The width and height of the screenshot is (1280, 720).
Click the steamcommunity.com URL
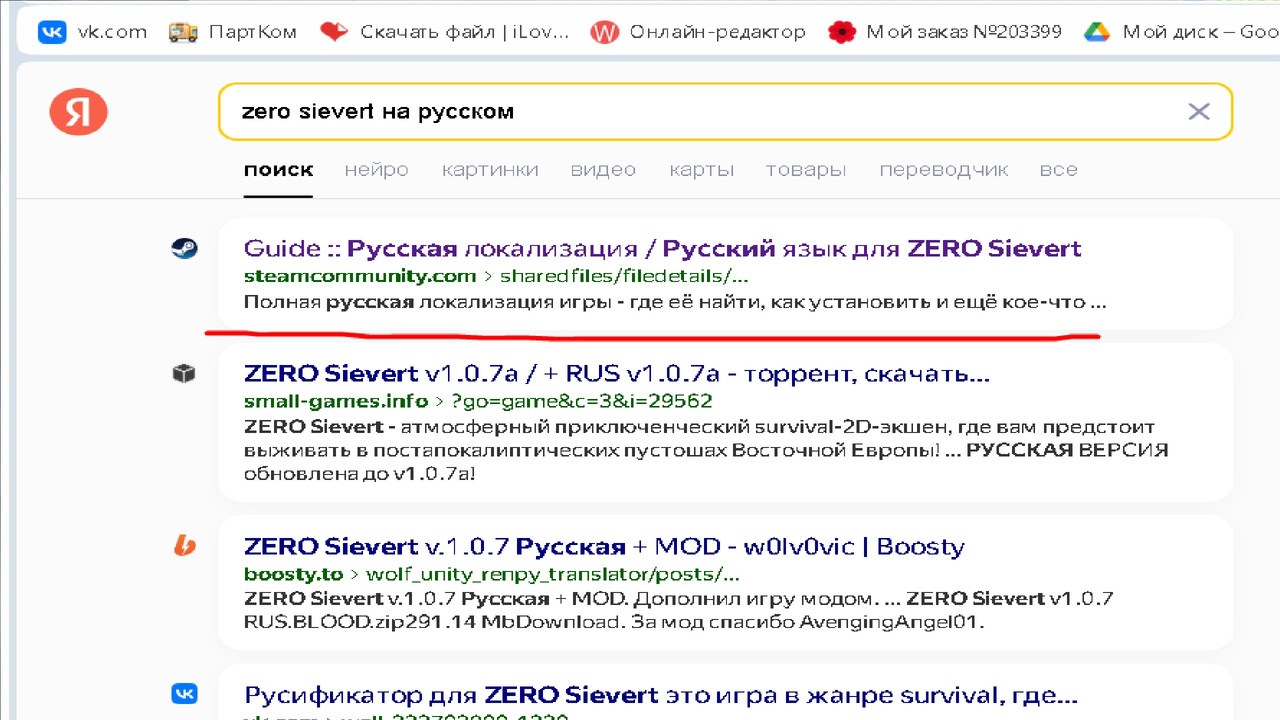[x=360, y=276]
